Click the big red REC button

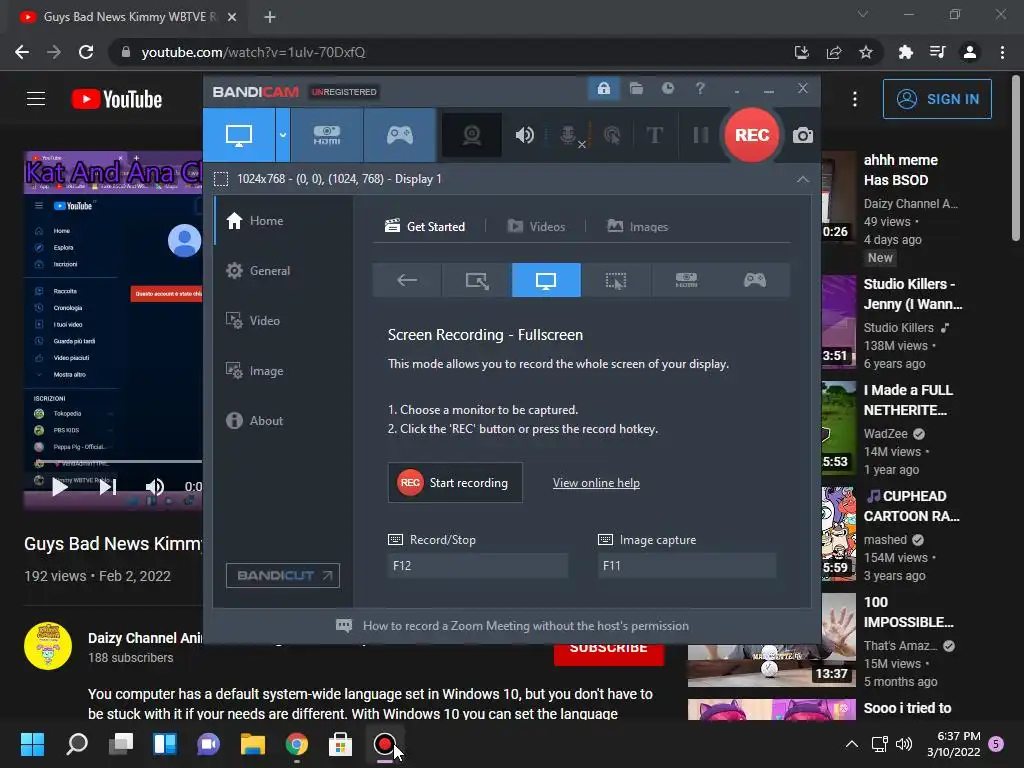(752, 135)
